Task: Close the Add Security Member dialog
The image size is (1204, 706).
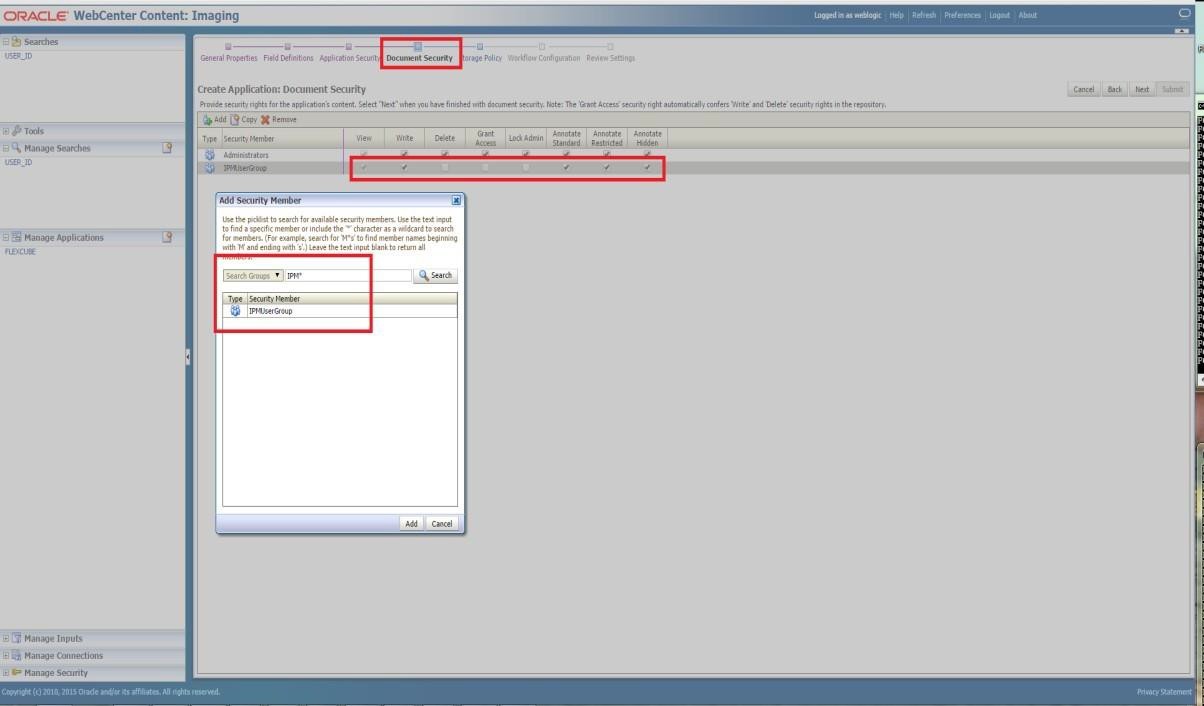Action: tap(456, 200)
